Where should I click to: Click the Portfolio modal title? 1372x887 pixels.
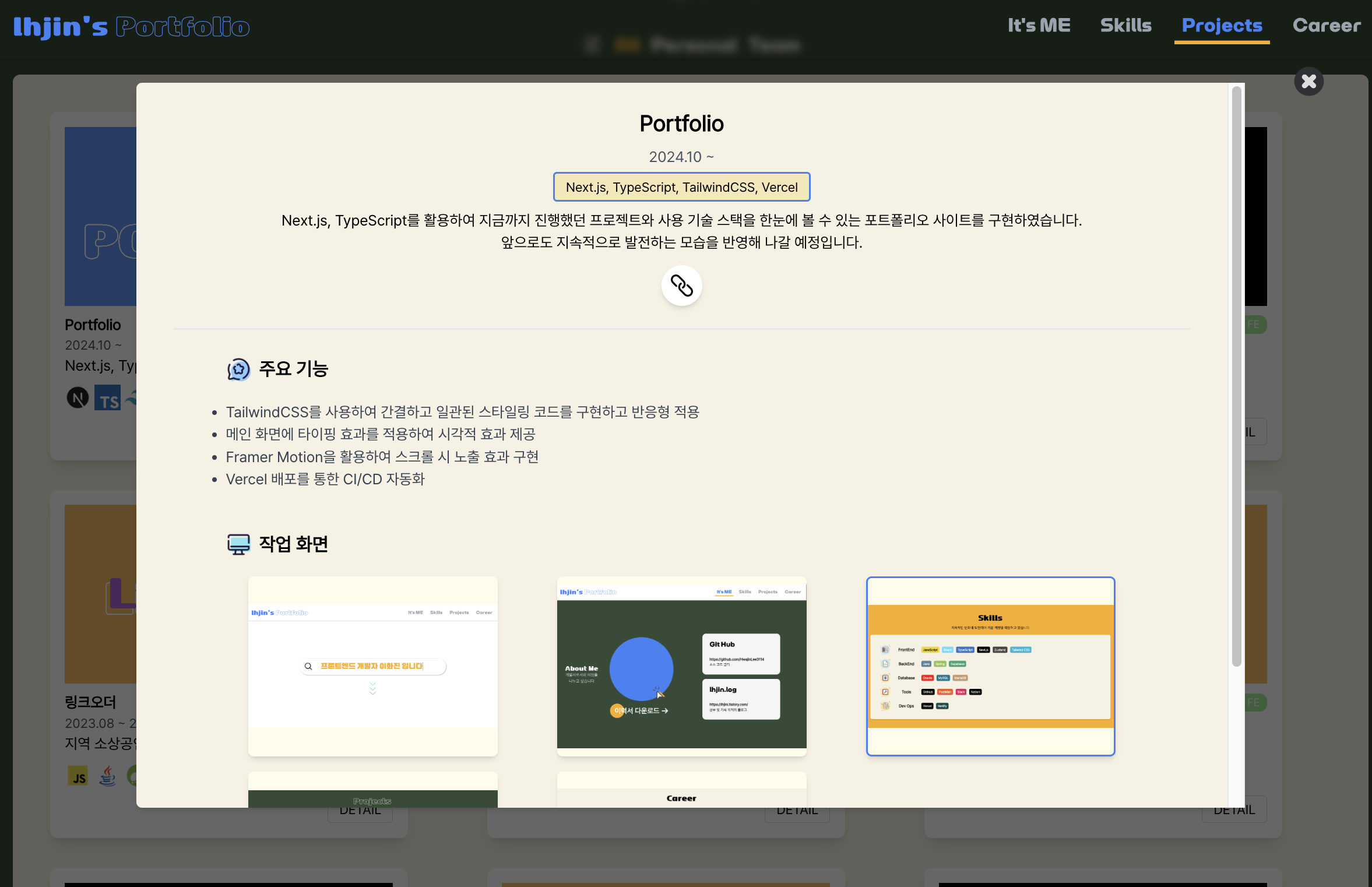[681, 124]
